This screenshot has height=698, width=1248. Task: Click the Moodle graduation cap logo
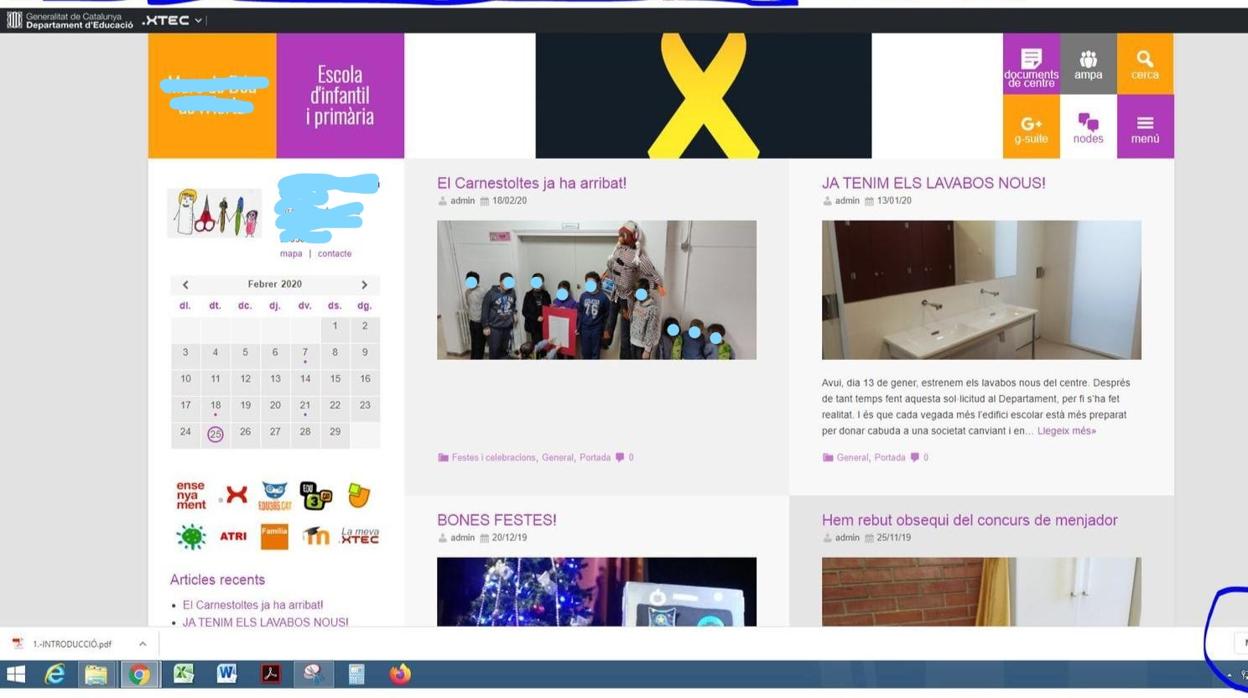tap(316, 537)
